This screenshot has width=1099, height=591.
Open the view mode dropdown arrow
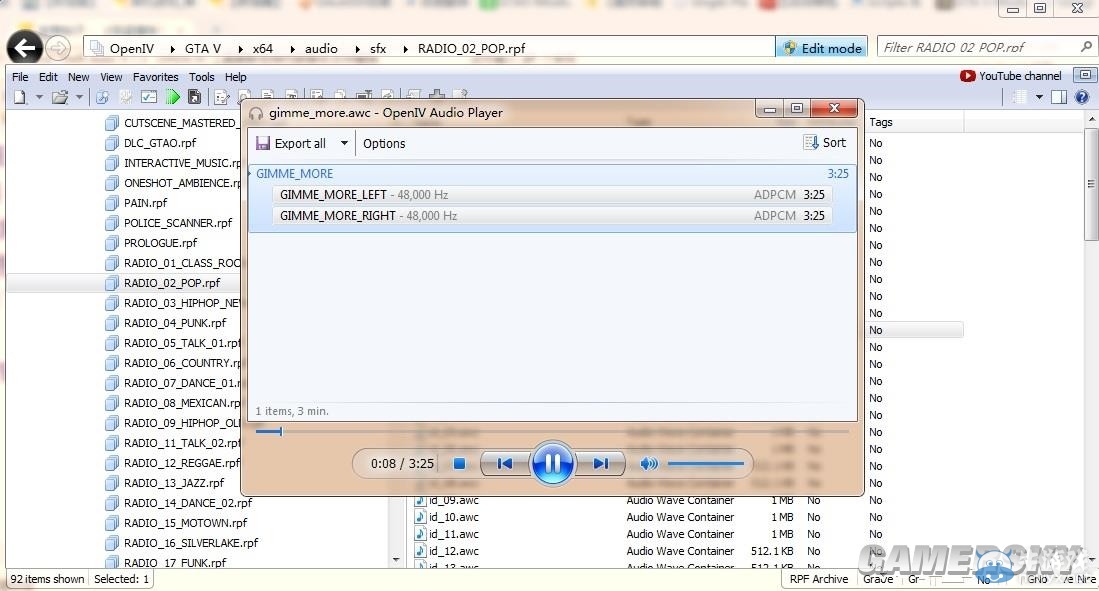(1039, 97)
